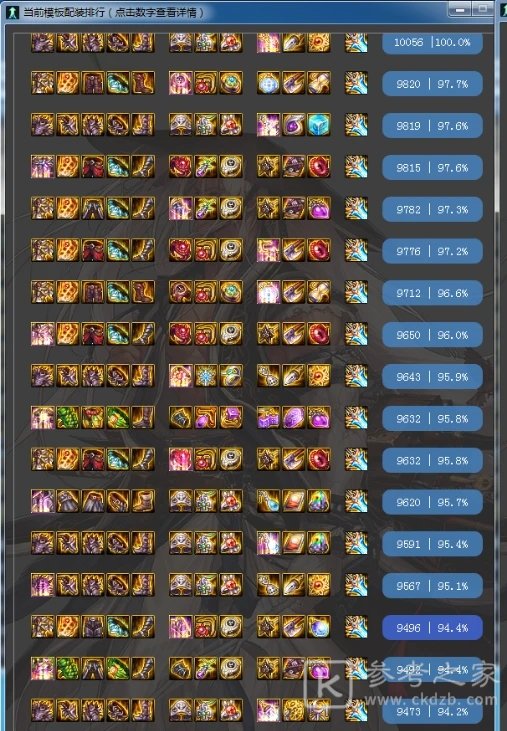Select the witch hat icon in the 9815 row
This screenshot has height=731, width=507.
[294, 166]
